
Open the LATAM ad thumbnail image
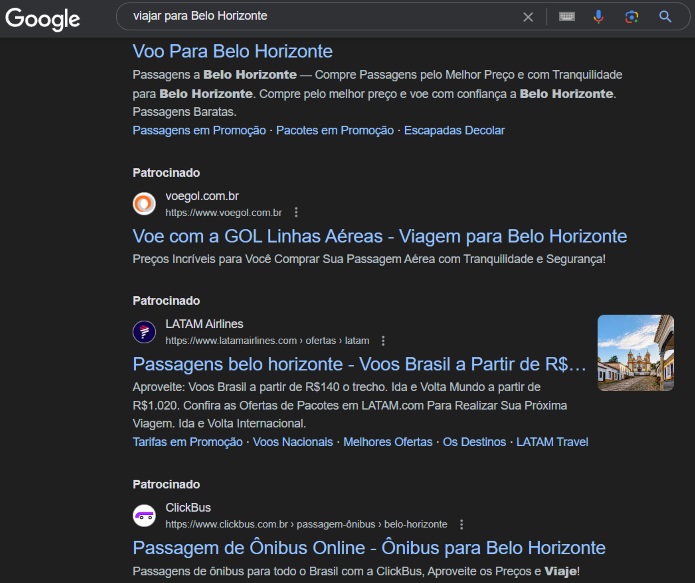click(636, 353)
